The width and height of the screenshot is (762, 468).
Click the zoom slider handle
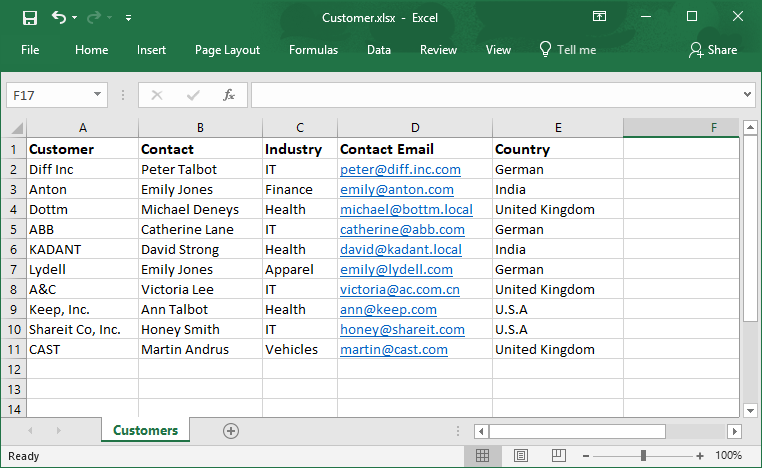[643, 455]
